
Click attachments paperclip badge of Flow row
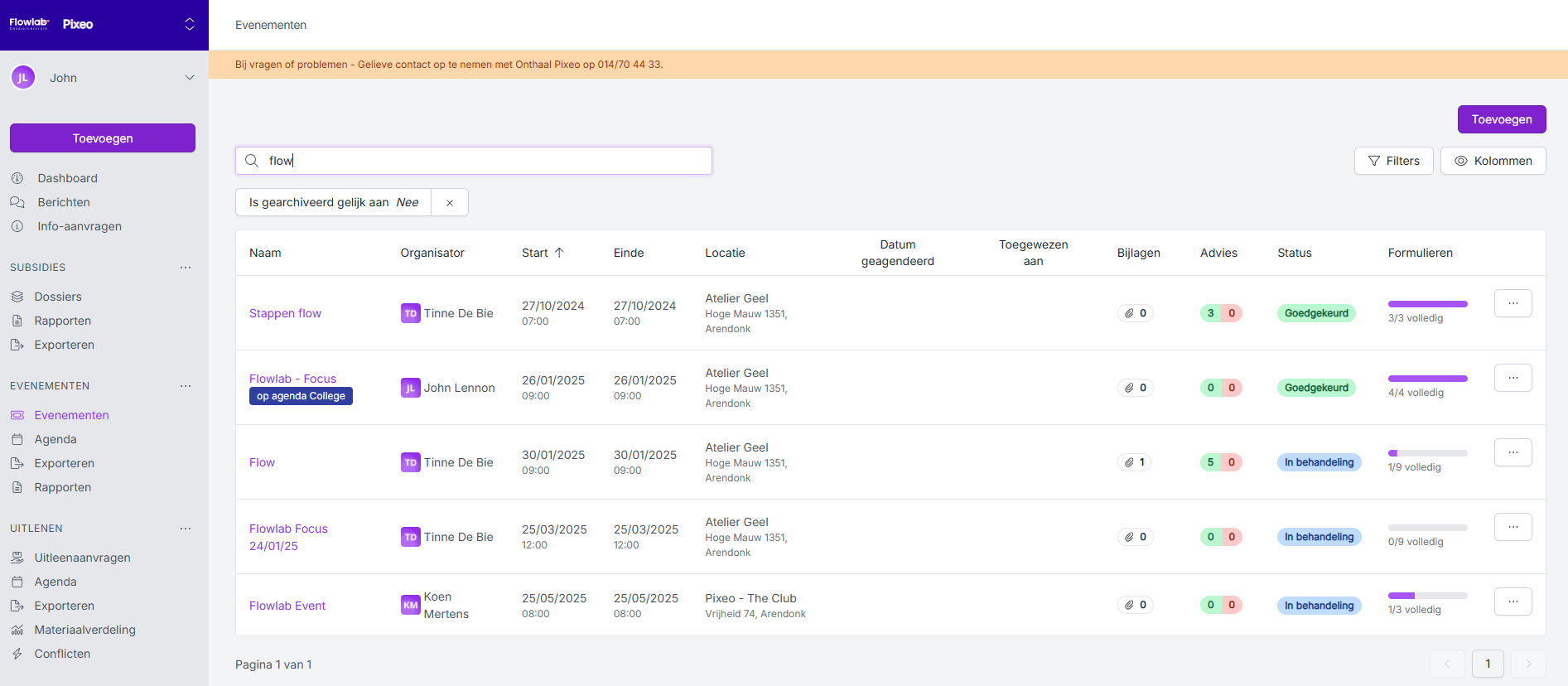coord(1134,462)
